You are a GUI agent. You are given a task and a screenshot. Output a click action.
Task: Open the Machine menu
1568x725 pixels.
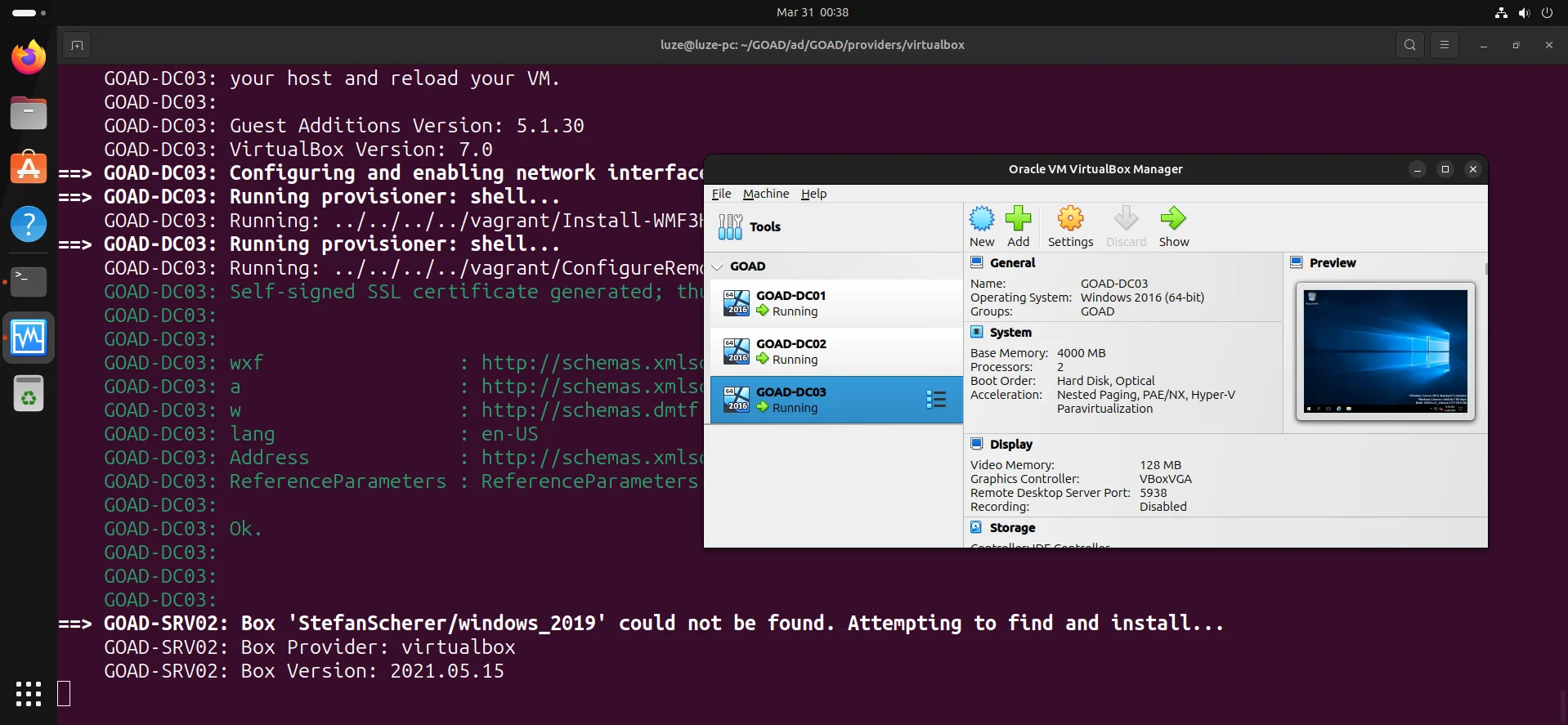765,194
